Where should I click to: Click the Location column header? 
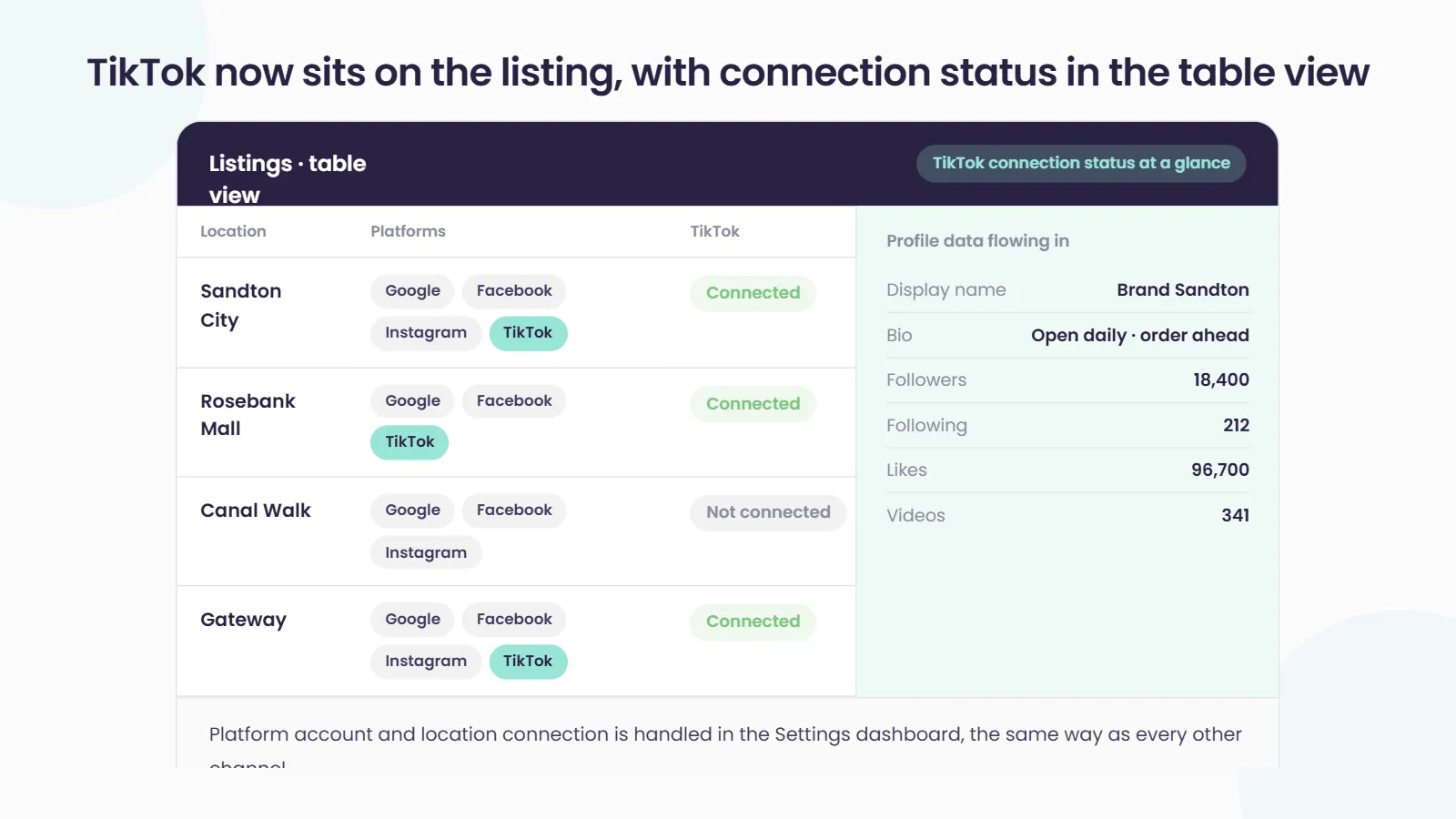pyautogui.click(x=233, y=231)
